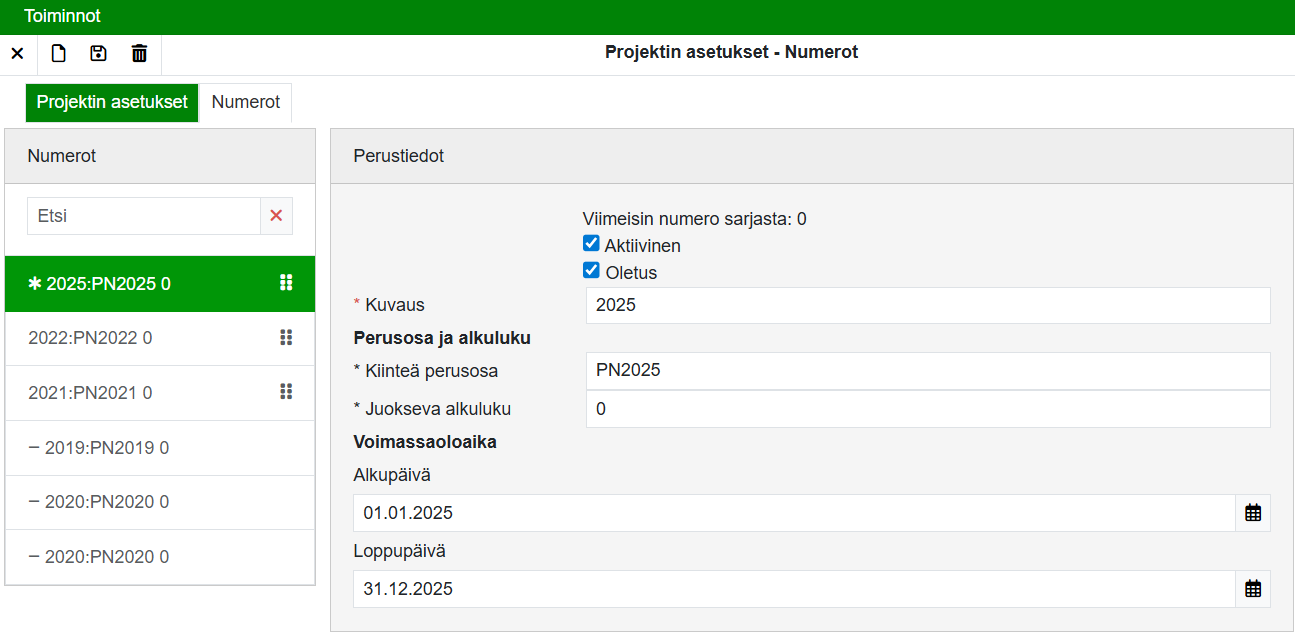Toggle the Aktiivinen checkbox
The height and width of the screenshot is (641, 1295).
coord(591,244)
